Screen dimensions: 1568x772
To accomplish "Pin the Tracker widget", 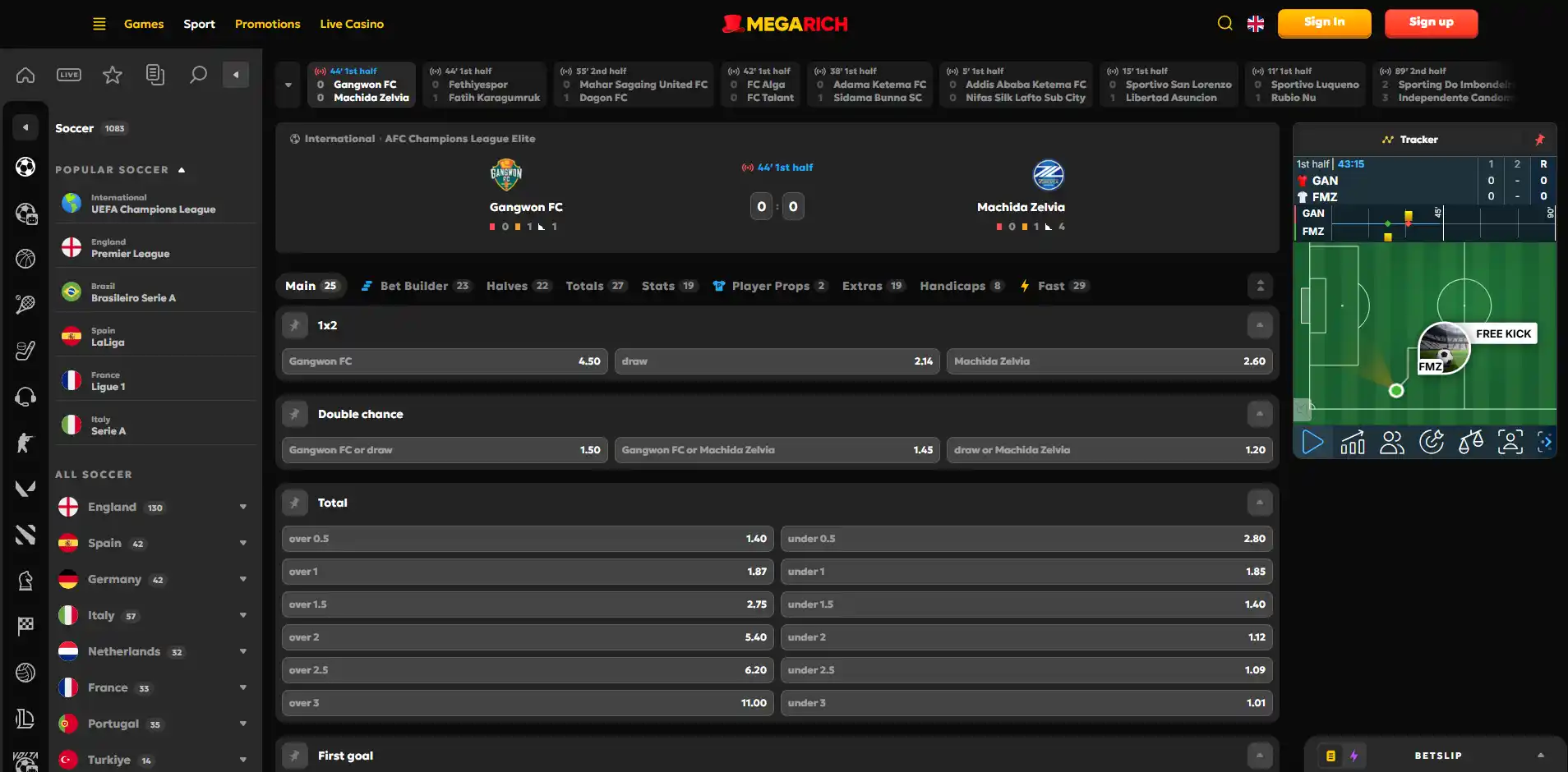I will tap(1539, 140).
